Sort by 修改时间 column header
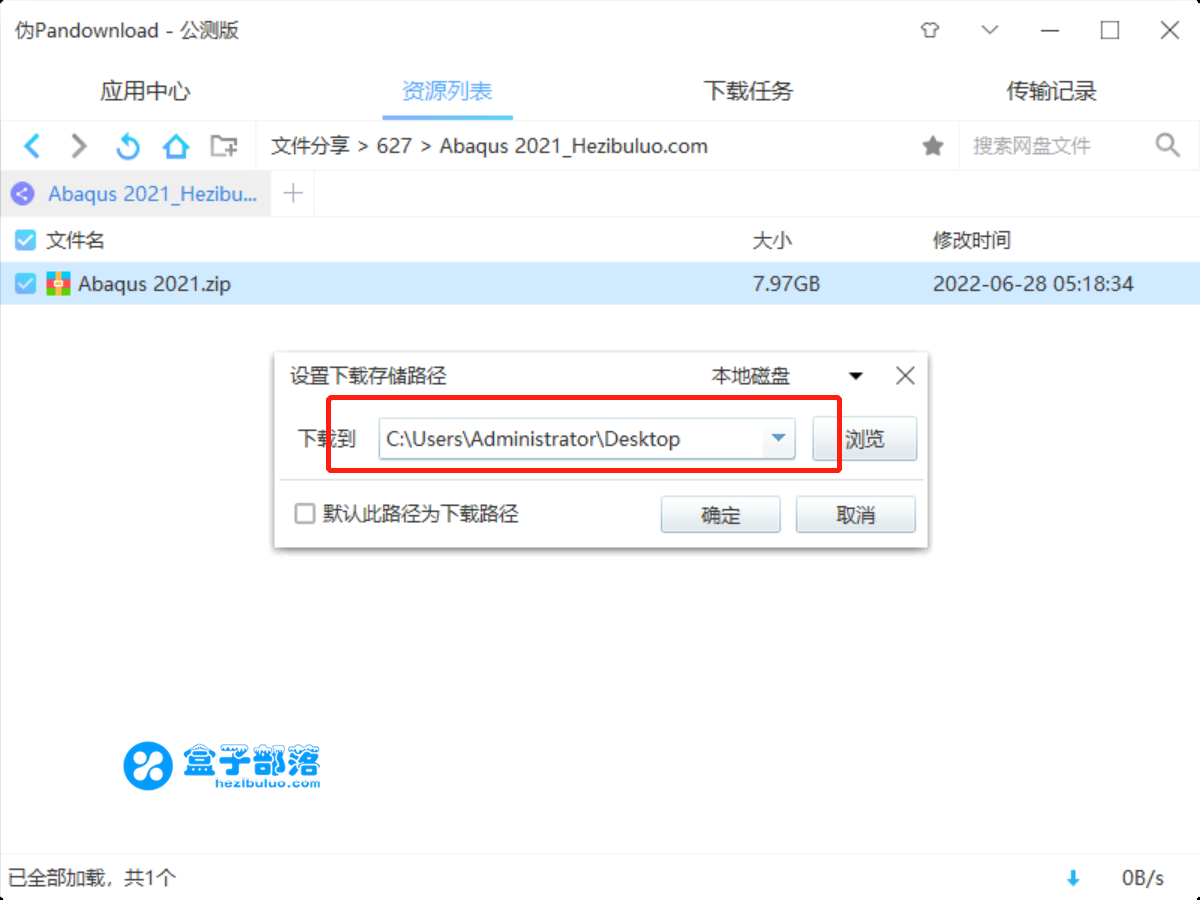This screenshot has height=900, width=1200. (x=971, y=240)
